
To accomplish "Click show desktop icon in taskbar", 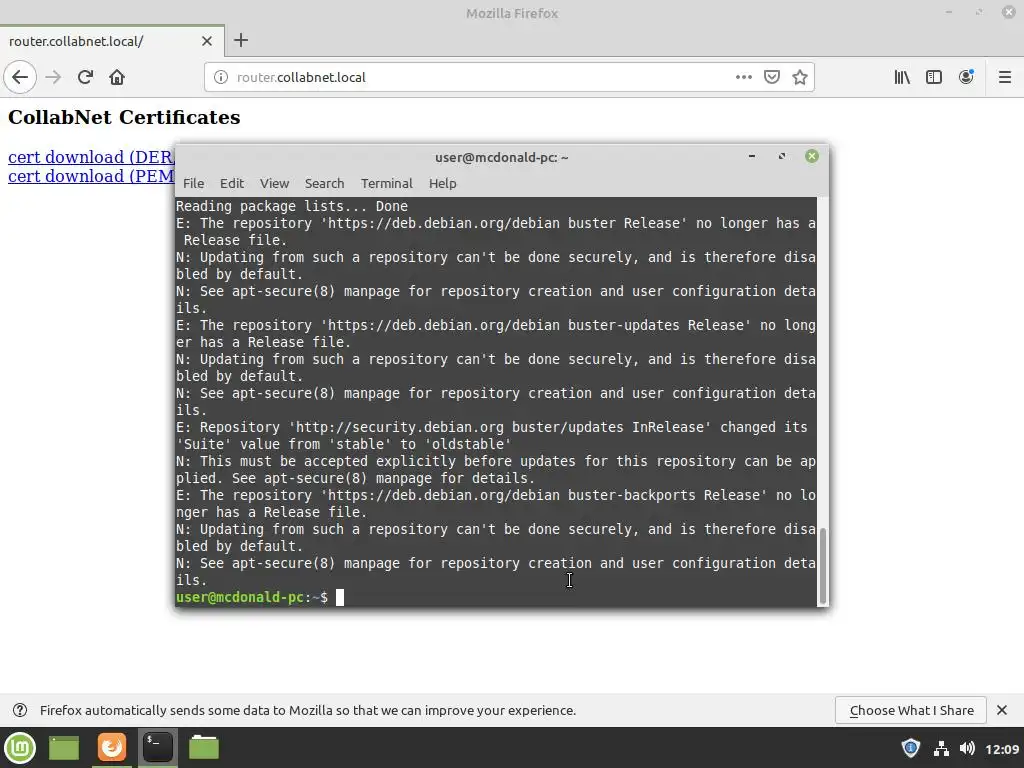I will [64, 748].
